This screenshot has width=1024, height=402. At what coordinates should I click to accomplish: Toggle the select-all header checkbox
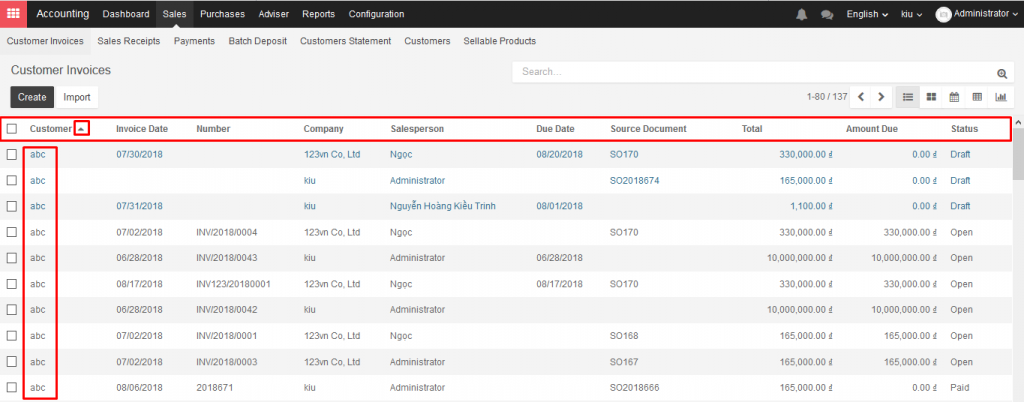coord(12,129)
